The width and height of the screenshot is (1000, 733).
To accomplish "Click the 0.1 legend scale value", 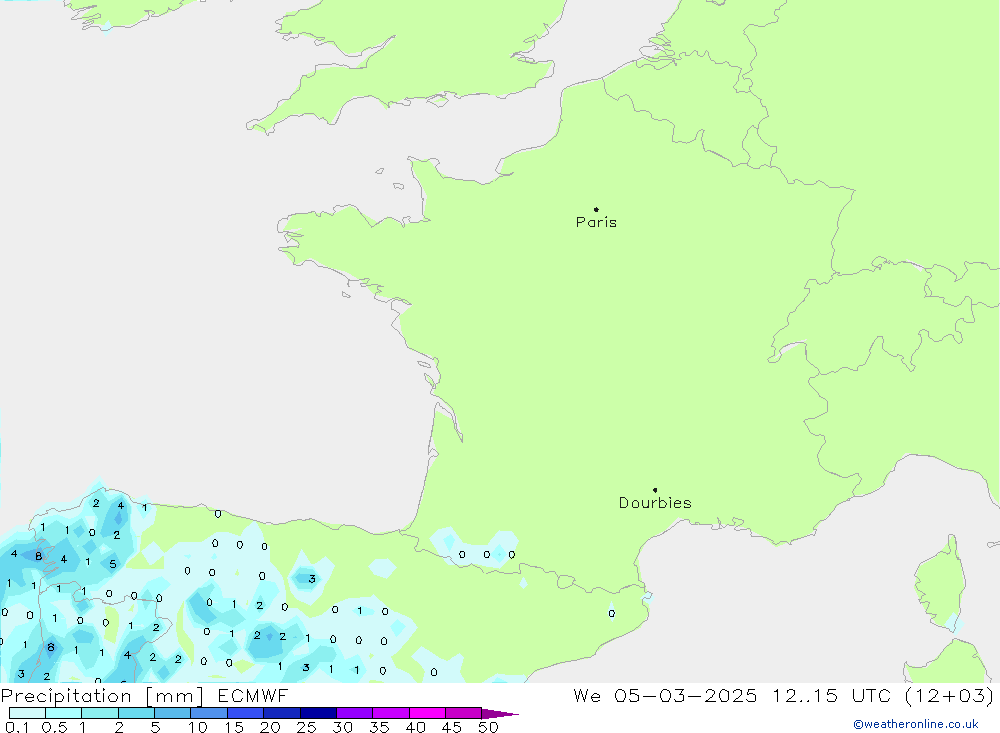I will 17,727.
